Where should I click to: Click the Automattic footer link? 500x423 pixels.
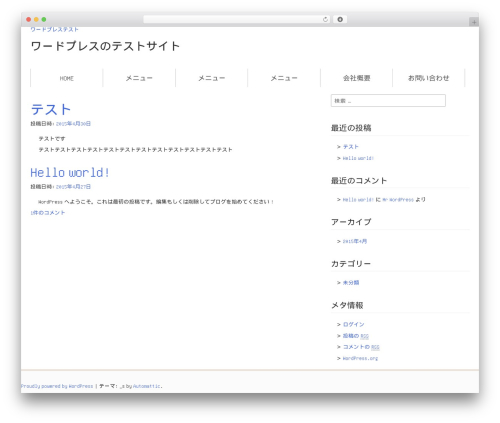(x=147, y=386)
